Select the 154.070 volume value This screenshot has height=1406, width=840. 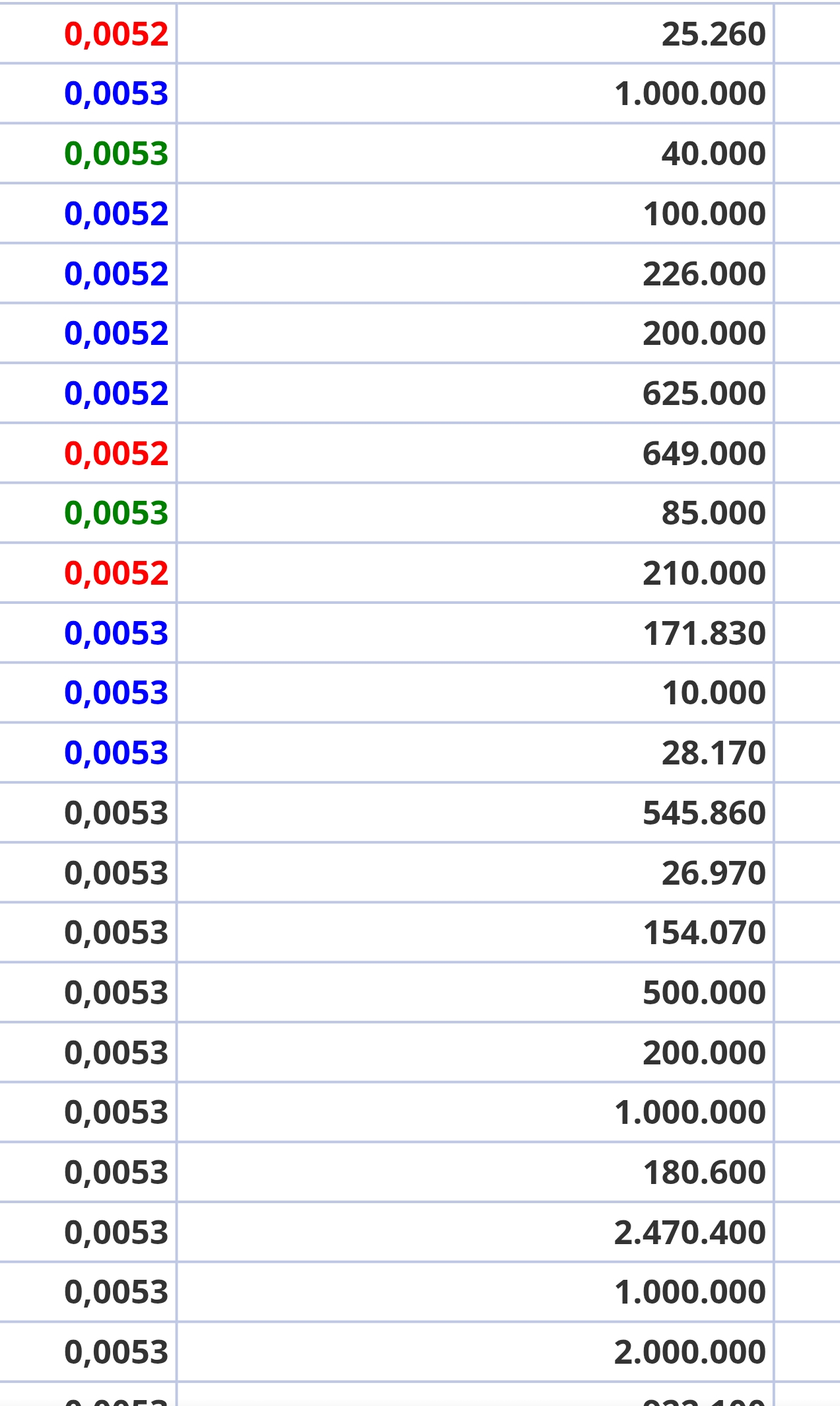(x=704, y=933)
